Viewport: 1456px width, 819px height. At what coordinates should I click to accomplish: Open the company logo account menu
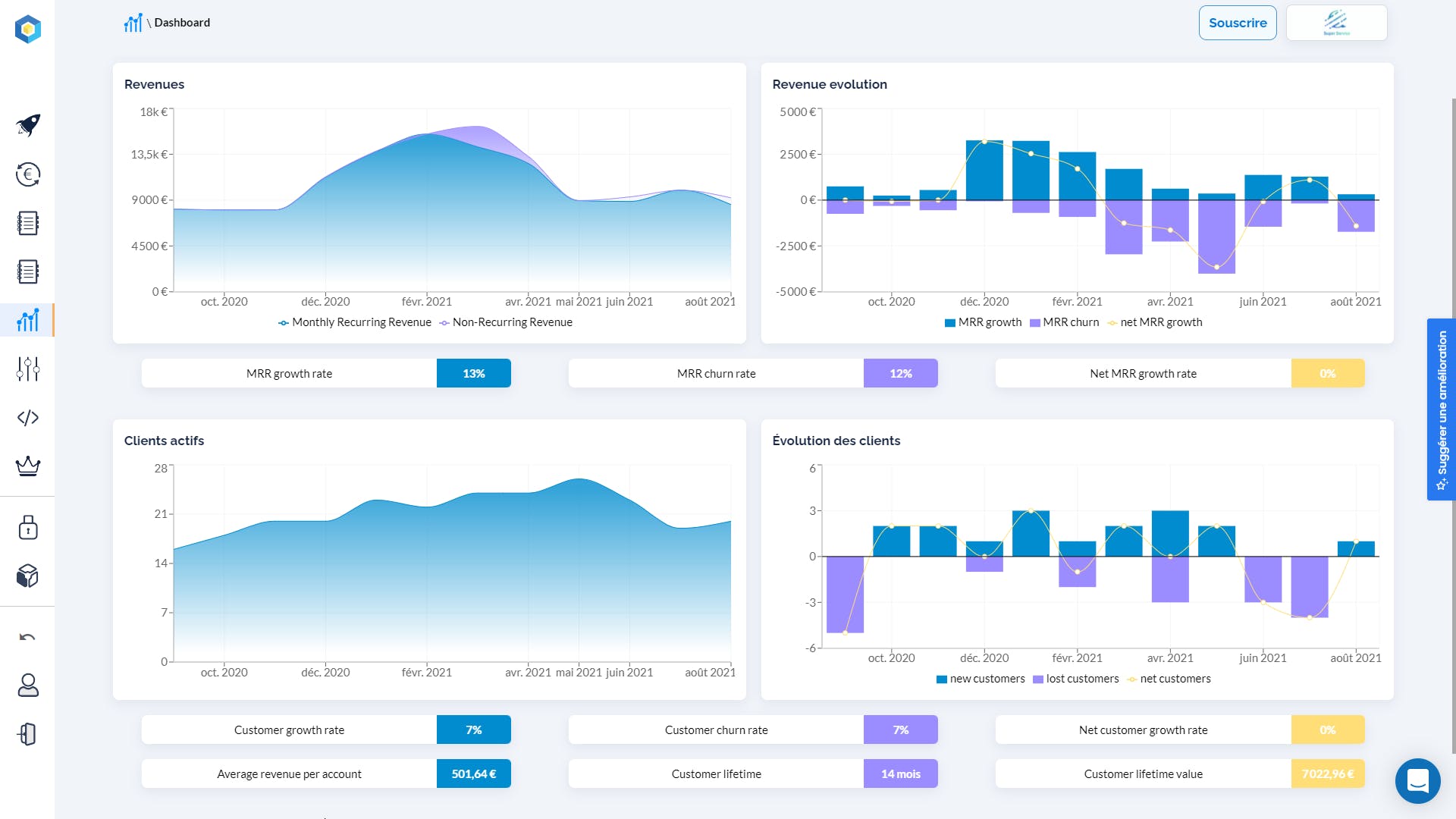1336,23
